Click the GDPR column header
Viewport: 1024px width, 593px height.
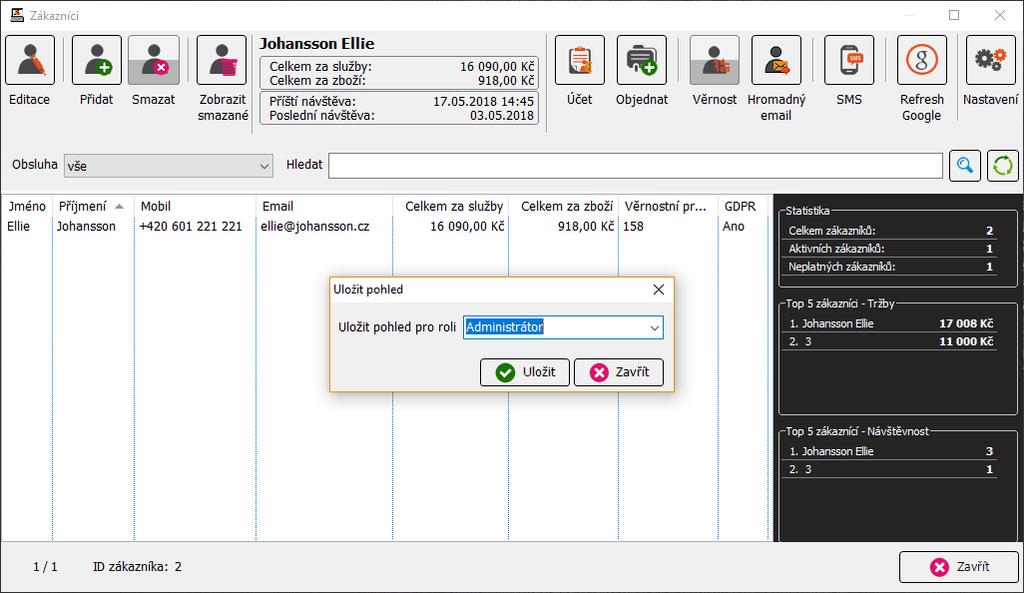pyautogui.click(x=743, y=206)
